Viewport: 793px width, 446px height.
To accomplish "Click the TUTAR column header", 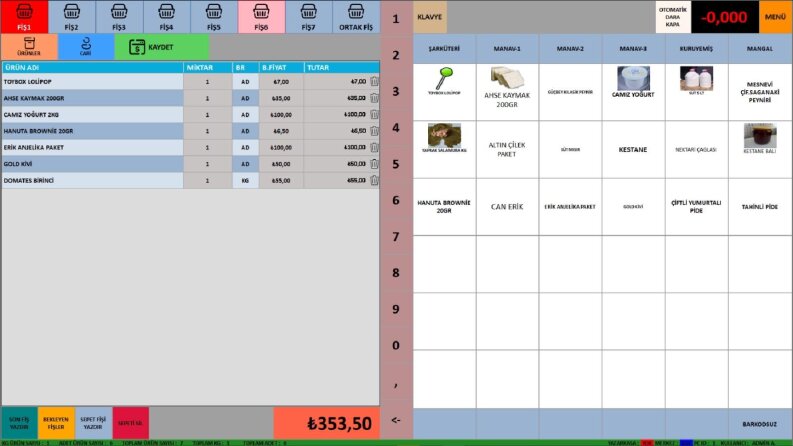I will [342, 67].
